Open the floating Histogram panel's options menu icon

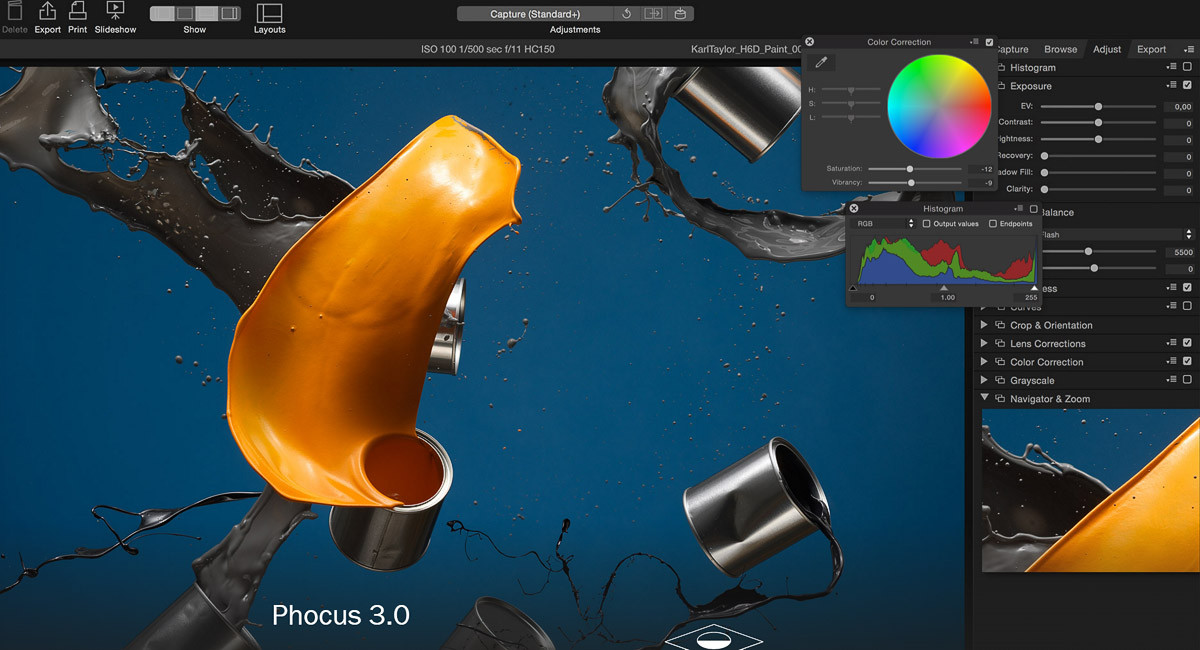coord(1018,209)
